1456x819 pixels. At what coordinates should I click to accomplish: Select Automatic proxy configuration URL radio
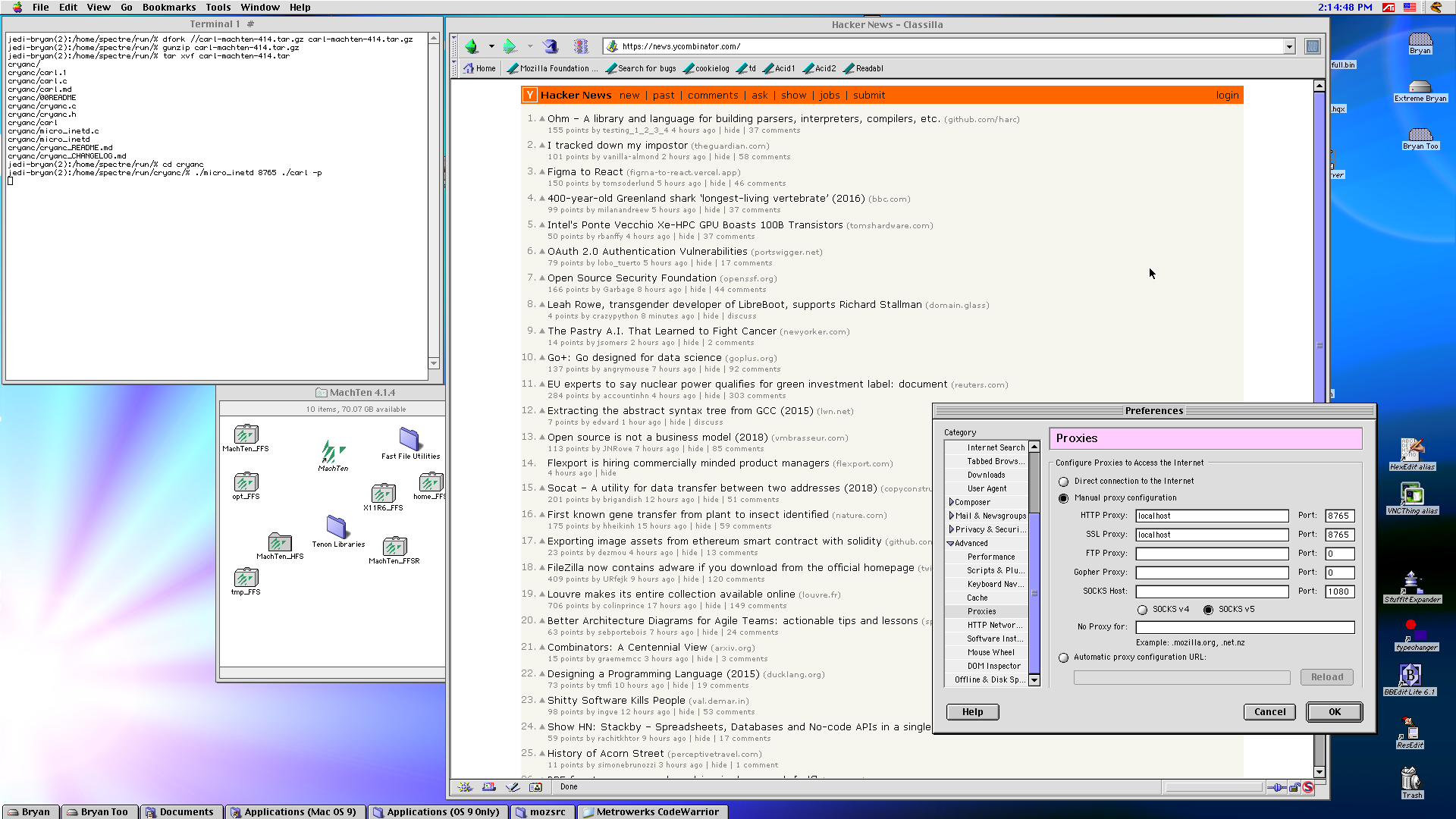(1063, 657)
